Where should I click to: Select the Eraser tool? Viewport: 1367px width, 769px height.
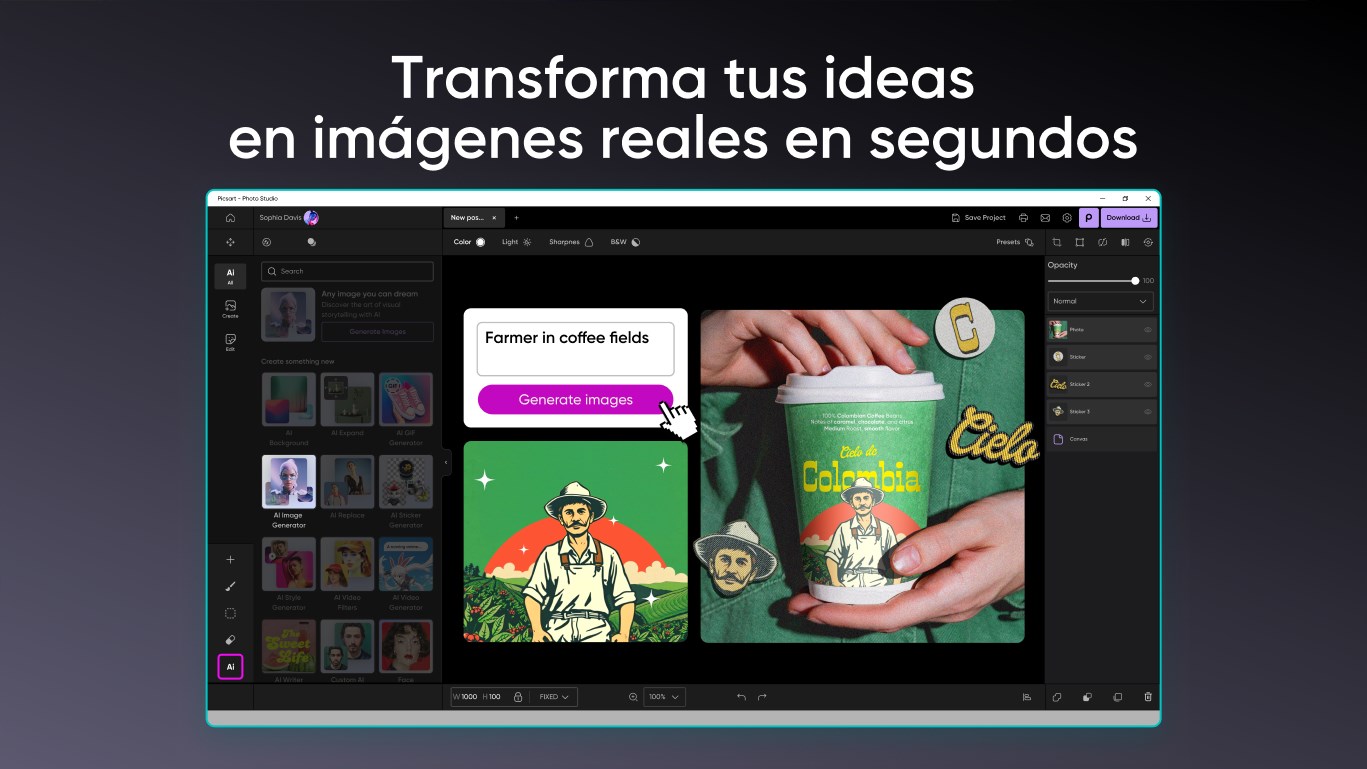(230, 640)
